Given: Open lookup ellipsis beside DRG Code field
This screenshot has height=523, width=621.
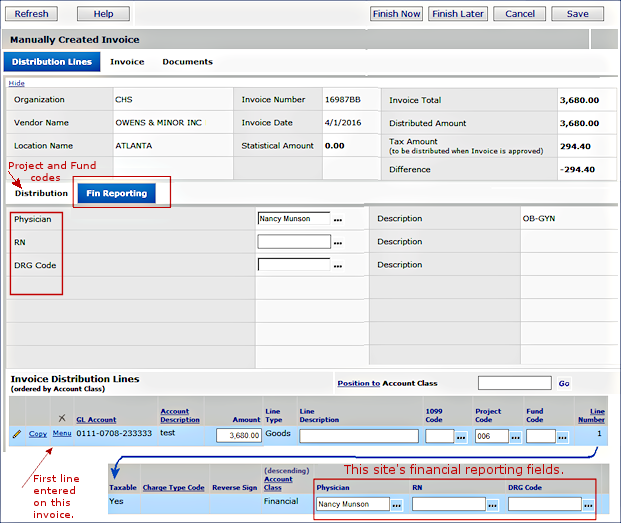Looking at the screenshot, I should (338, 266).
